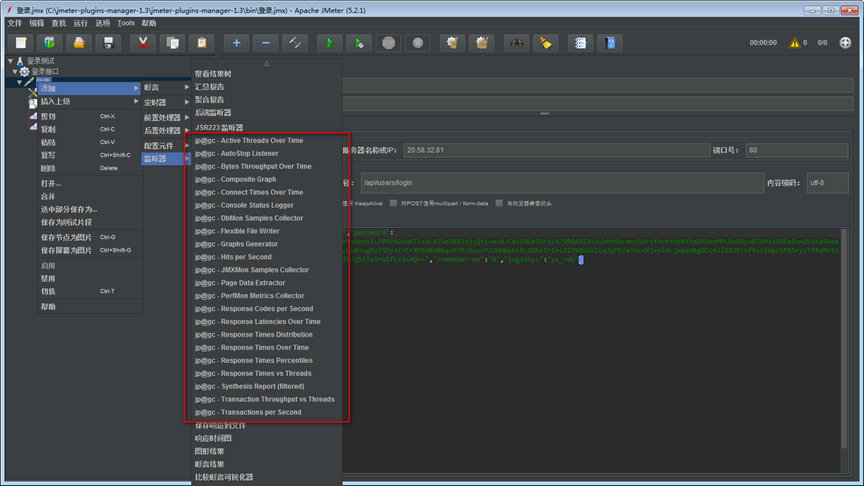Open the 配置元件 config elements submenu

point(166,145)
